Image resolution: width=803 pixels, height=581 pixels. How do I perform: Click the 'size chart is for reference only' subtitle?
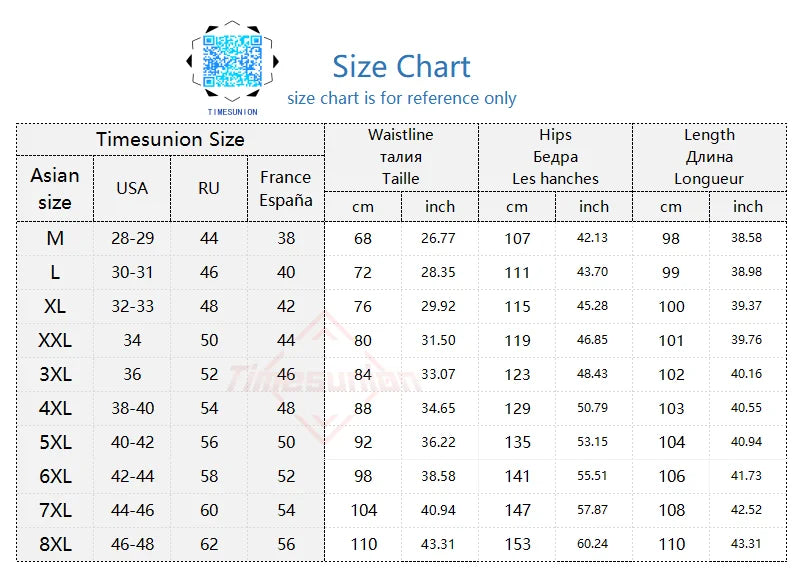point(401,98)
